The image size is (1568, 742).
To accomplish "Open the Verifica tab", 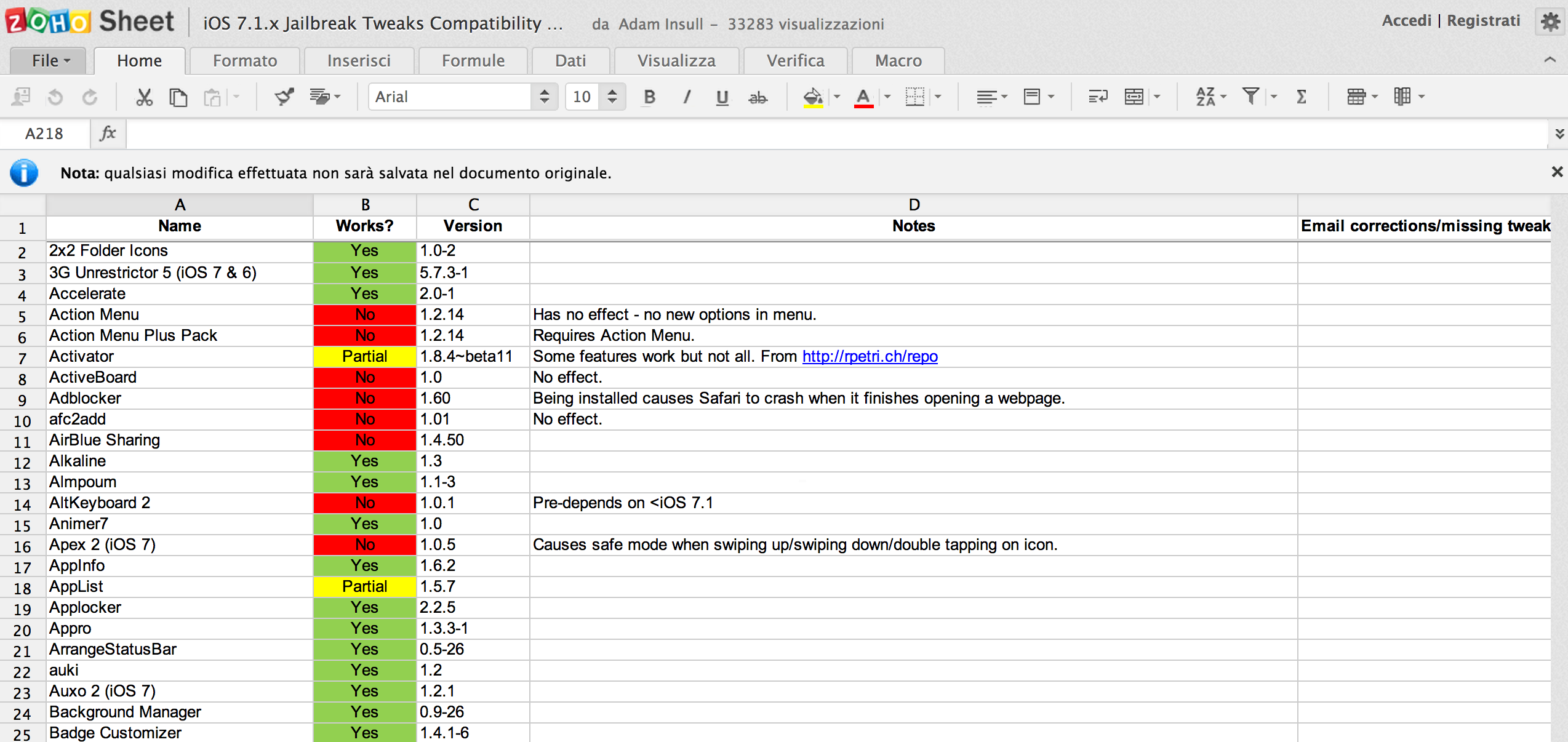I will click(x=795, y=60).
